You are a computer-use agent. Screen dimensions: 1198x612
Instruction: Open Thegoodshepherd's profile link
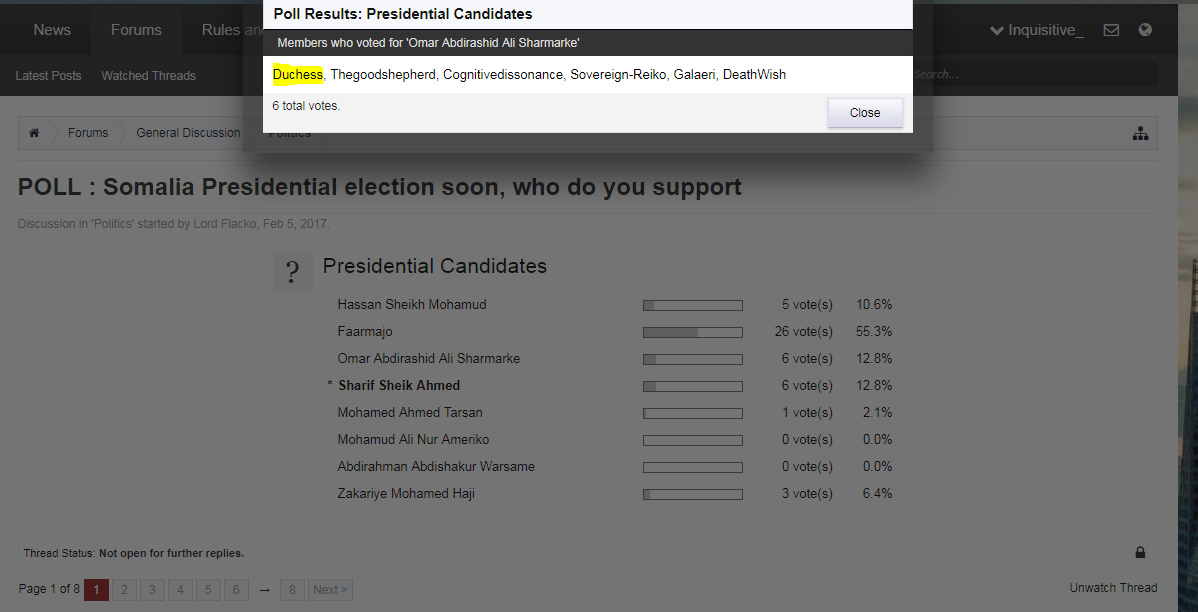pos(383,75)
